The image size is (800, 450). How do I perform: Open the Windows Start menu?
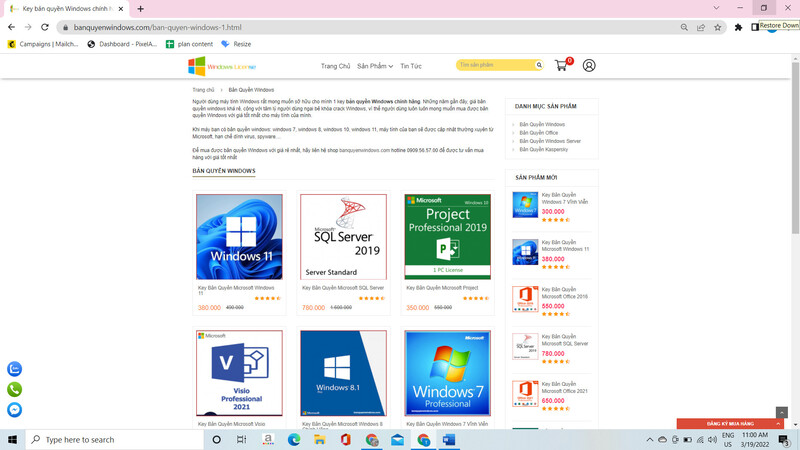(x=12, y=439)
